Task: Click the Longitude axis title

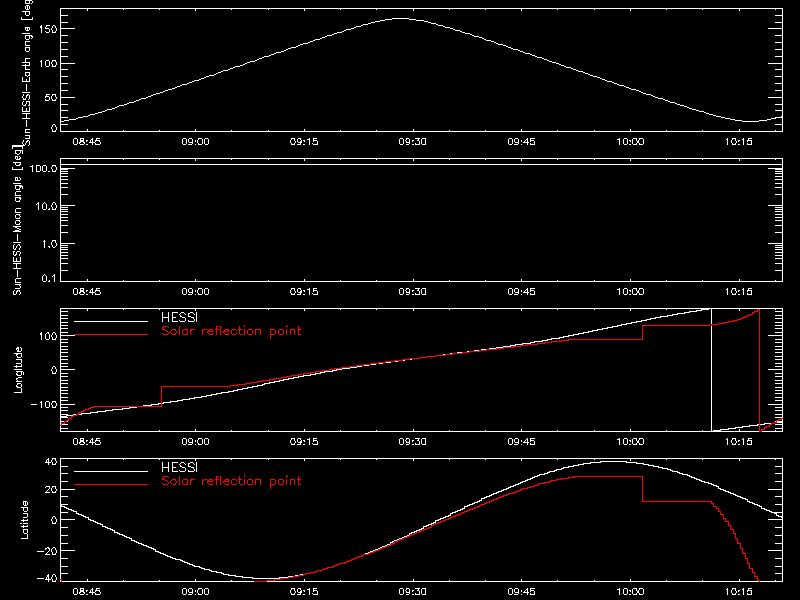Action: [x=18, y=370]
